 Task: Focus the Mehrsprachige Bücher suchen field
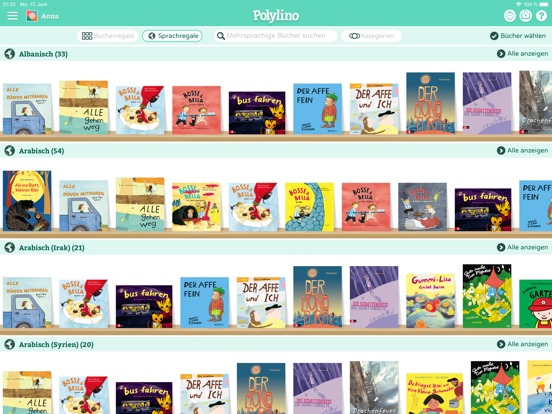coord(276,36)
